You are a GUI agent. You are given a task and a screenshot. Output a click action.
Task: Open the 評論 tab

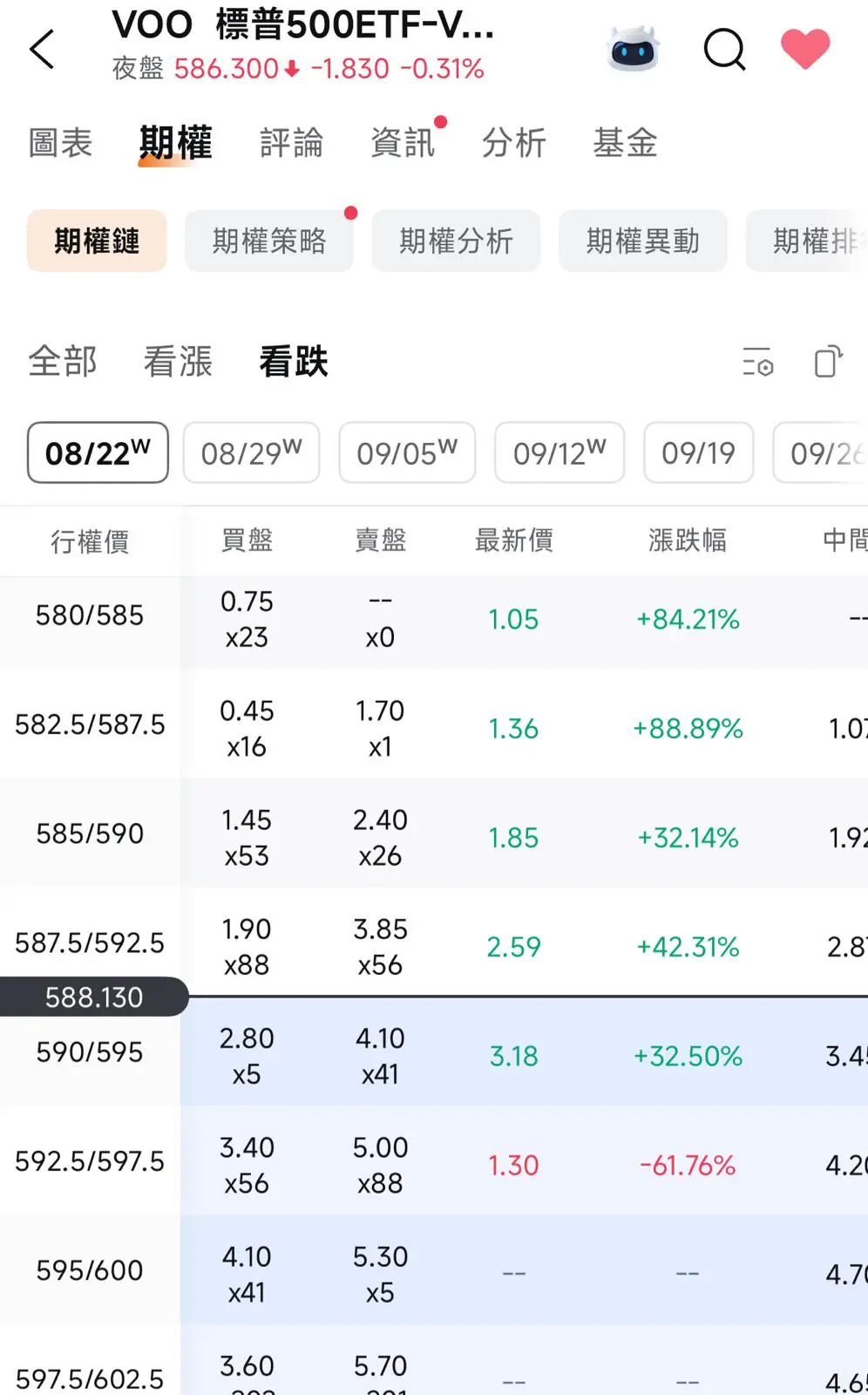[292, 143]
